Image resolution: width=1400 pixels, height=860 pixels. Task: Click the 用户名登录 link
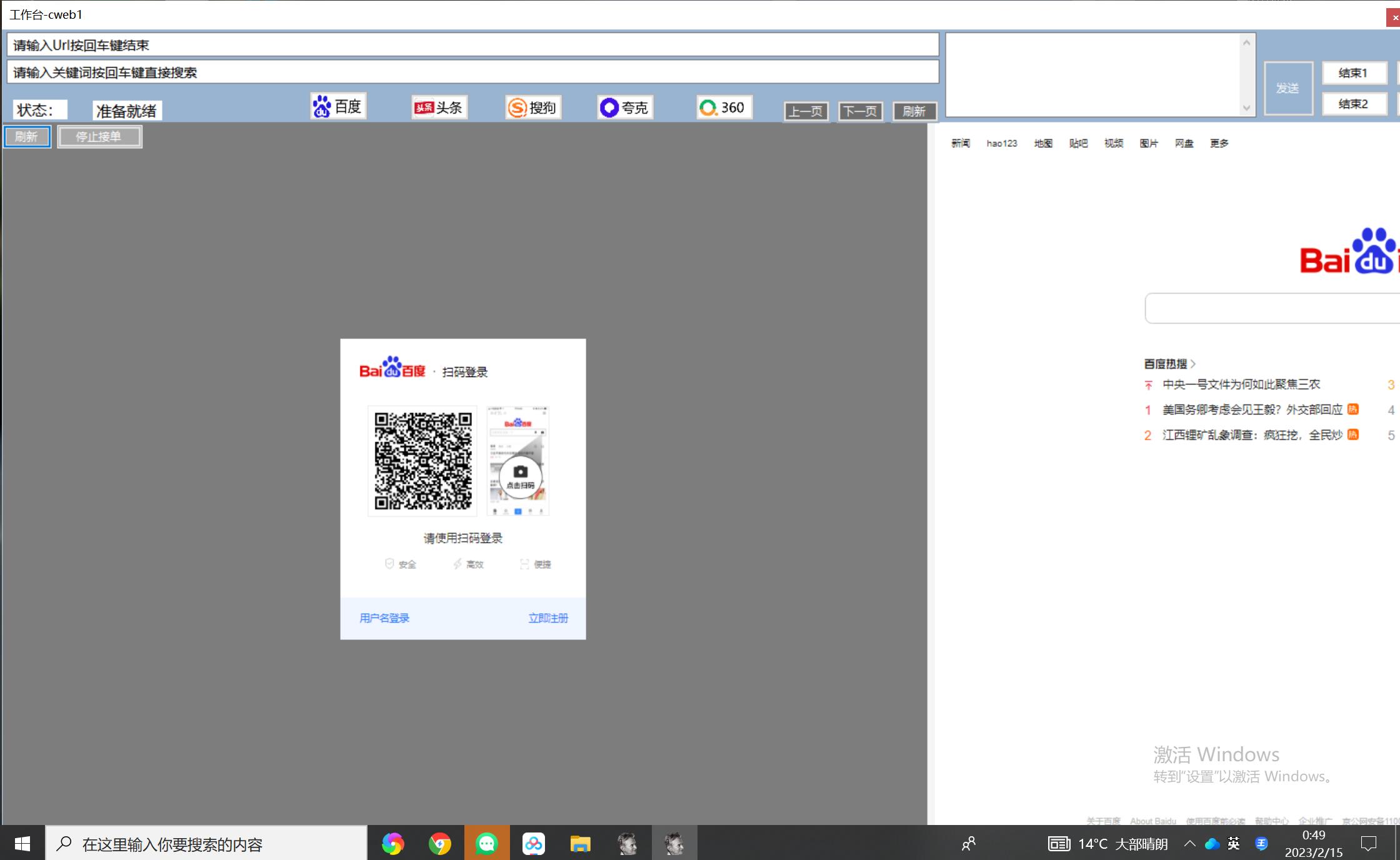pos(384,618)
